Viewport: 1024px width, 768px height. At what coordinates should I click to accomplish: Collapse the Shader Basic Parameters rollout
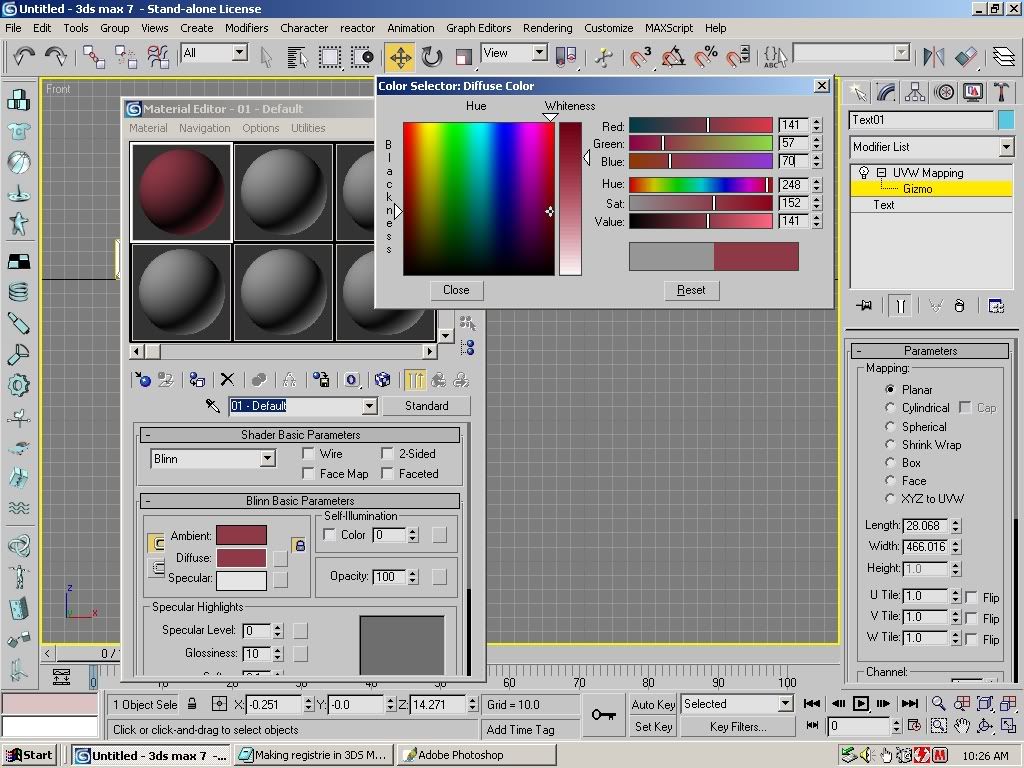[x=148, y=435]
